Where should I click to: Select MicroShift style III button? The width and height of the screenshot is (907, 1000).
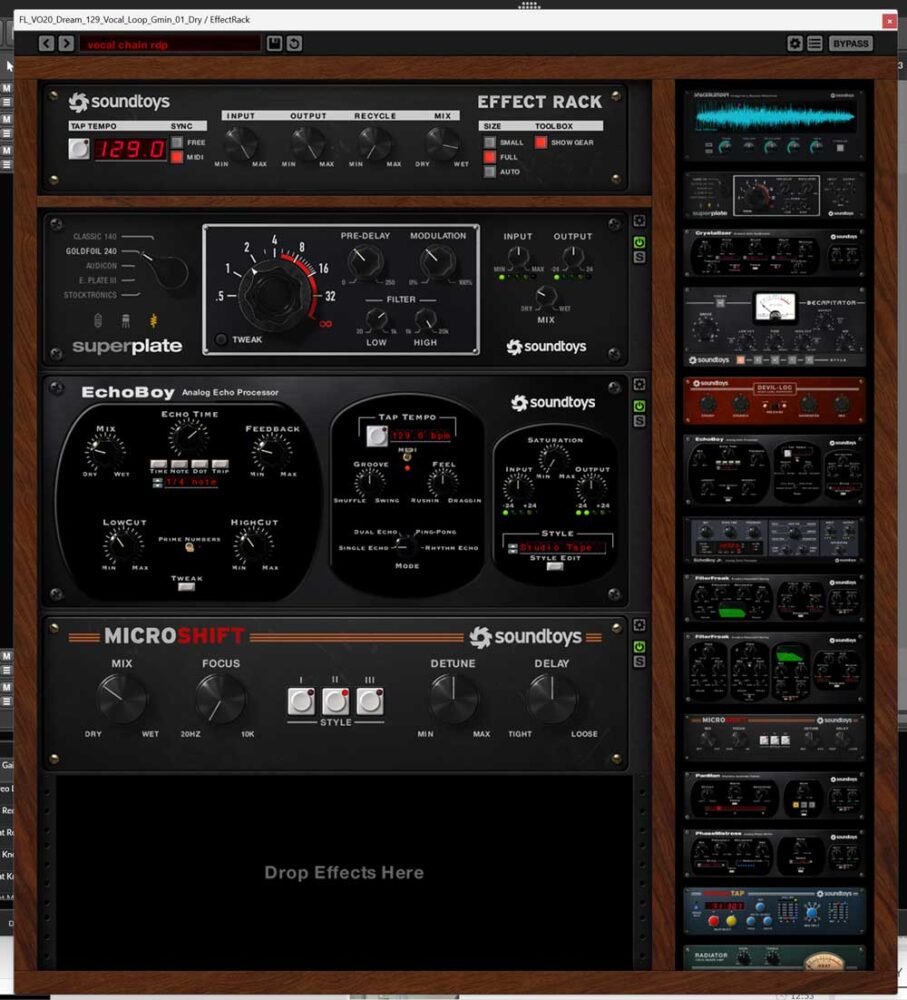click(370, 702)
